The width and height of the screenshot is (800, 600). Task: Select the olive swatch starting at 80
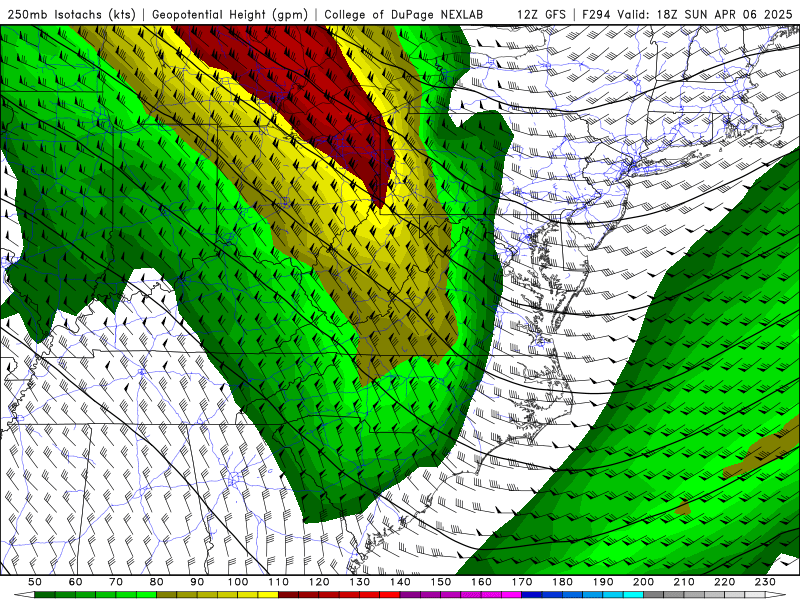click(x=166, y=595)
